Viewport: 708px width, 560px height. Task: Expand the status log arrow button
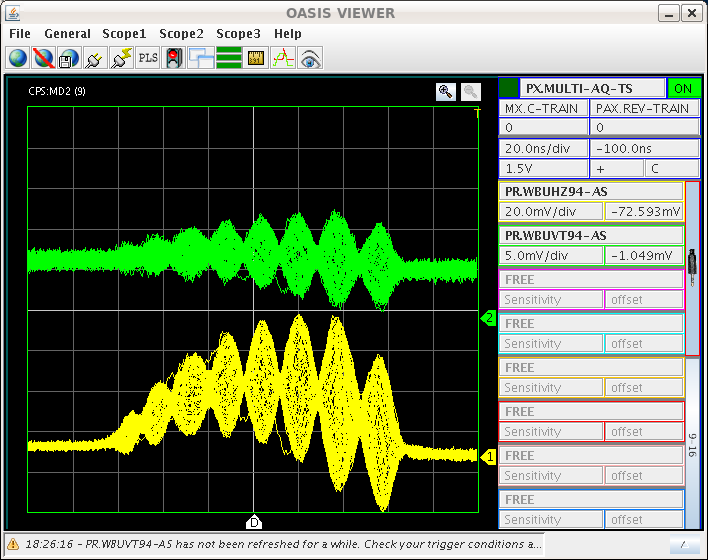tap(685, 545)
